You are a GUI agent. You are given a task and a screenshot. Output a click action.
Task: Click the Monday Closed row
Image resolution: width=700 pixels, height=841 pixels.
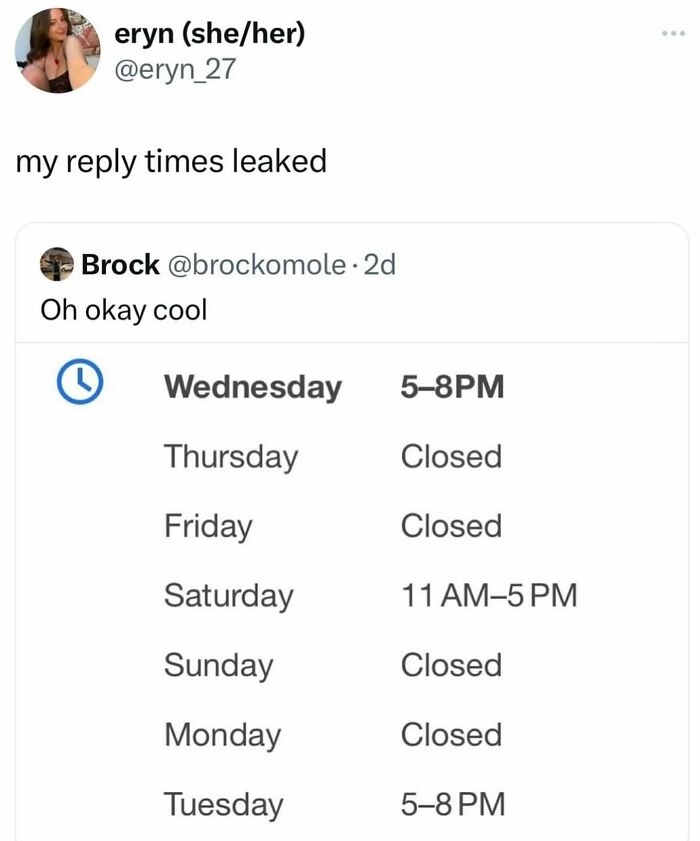coord(451,735)
